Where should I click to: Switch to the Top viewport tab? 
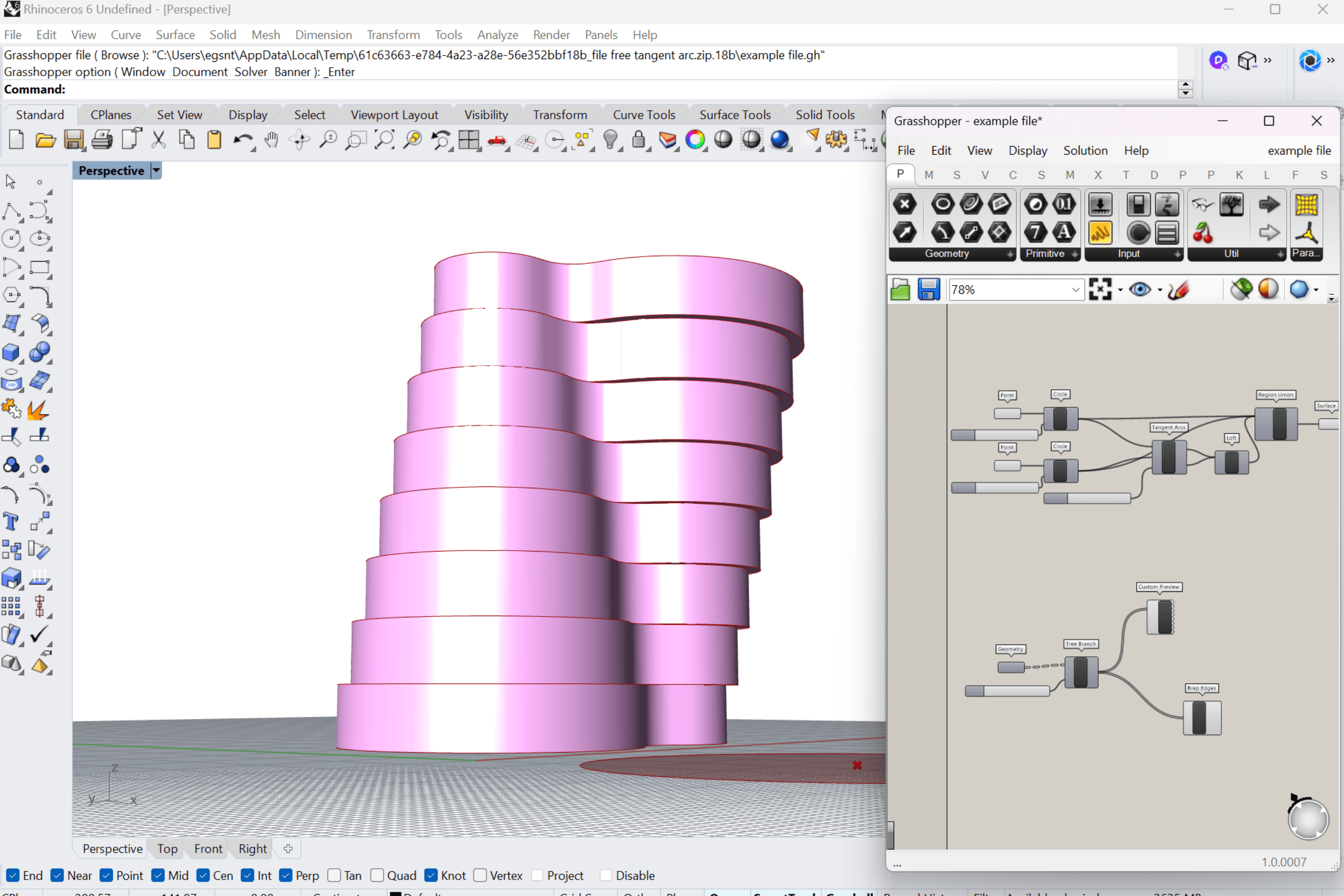click(167, 849)
